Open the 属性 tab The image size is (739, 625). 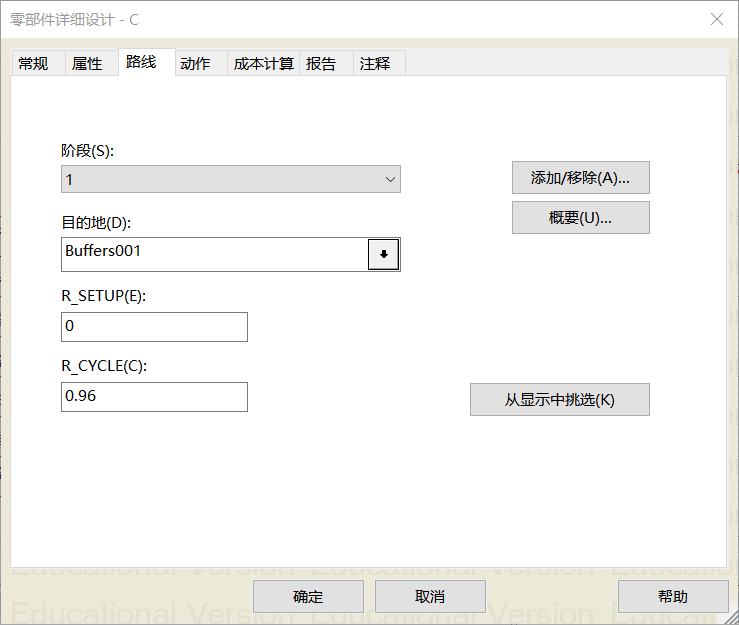[x=87, y=64]
